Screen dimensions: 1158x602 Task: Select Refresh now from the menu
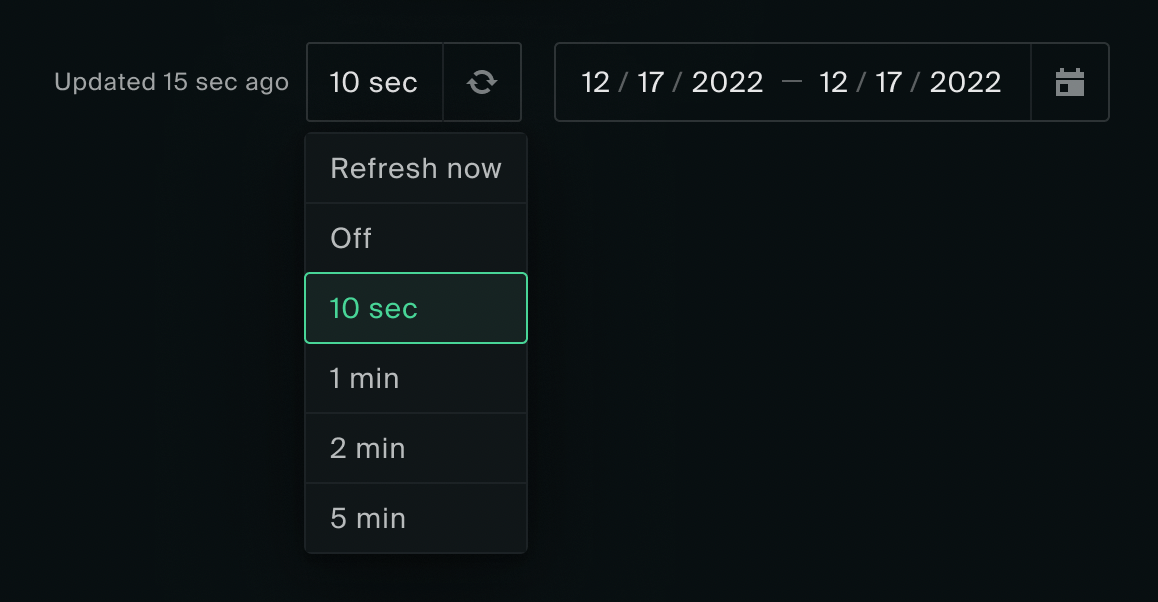(x=415, y=168)
